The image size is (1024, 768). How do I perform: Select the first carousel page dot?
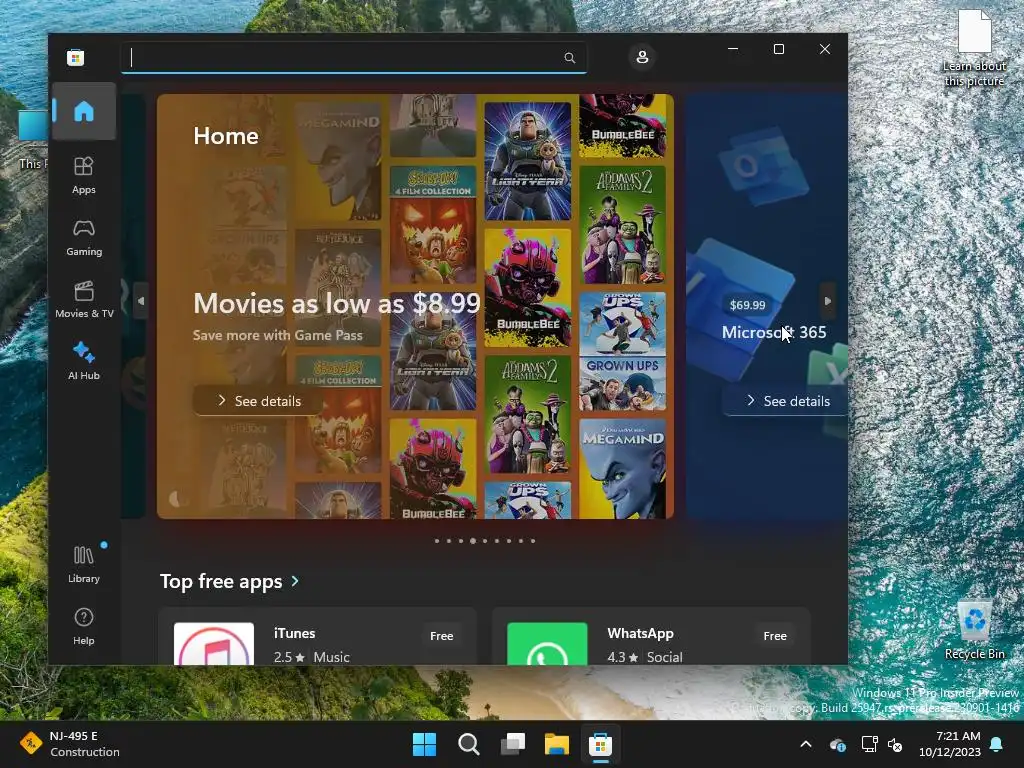point(437,541)
